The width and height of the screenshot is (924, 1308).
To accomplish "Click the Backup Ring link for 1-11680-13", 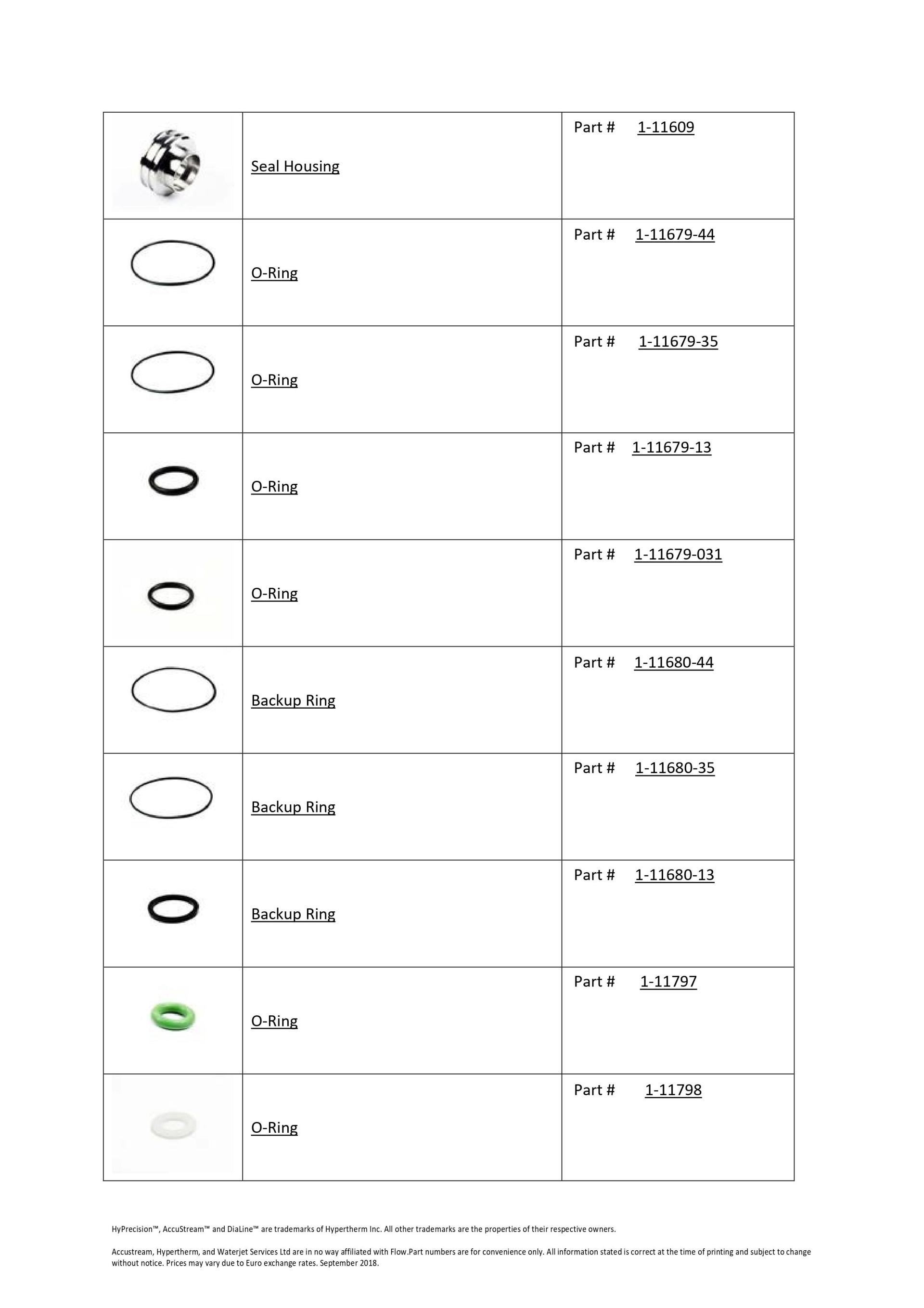I will (x=294, y=914).
